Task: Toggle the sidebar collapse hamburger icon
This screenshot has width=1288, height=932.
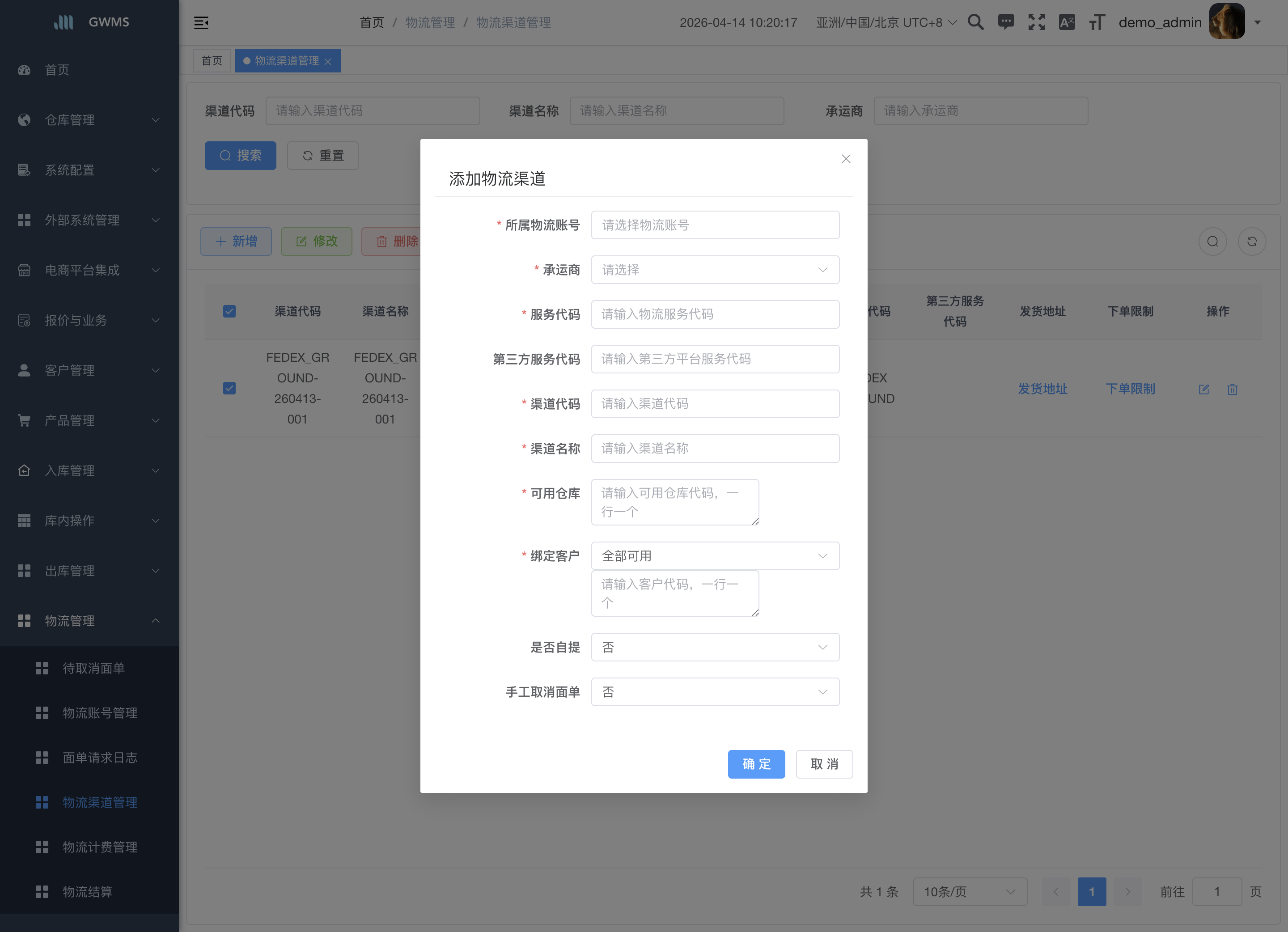Action: (201, 23)
